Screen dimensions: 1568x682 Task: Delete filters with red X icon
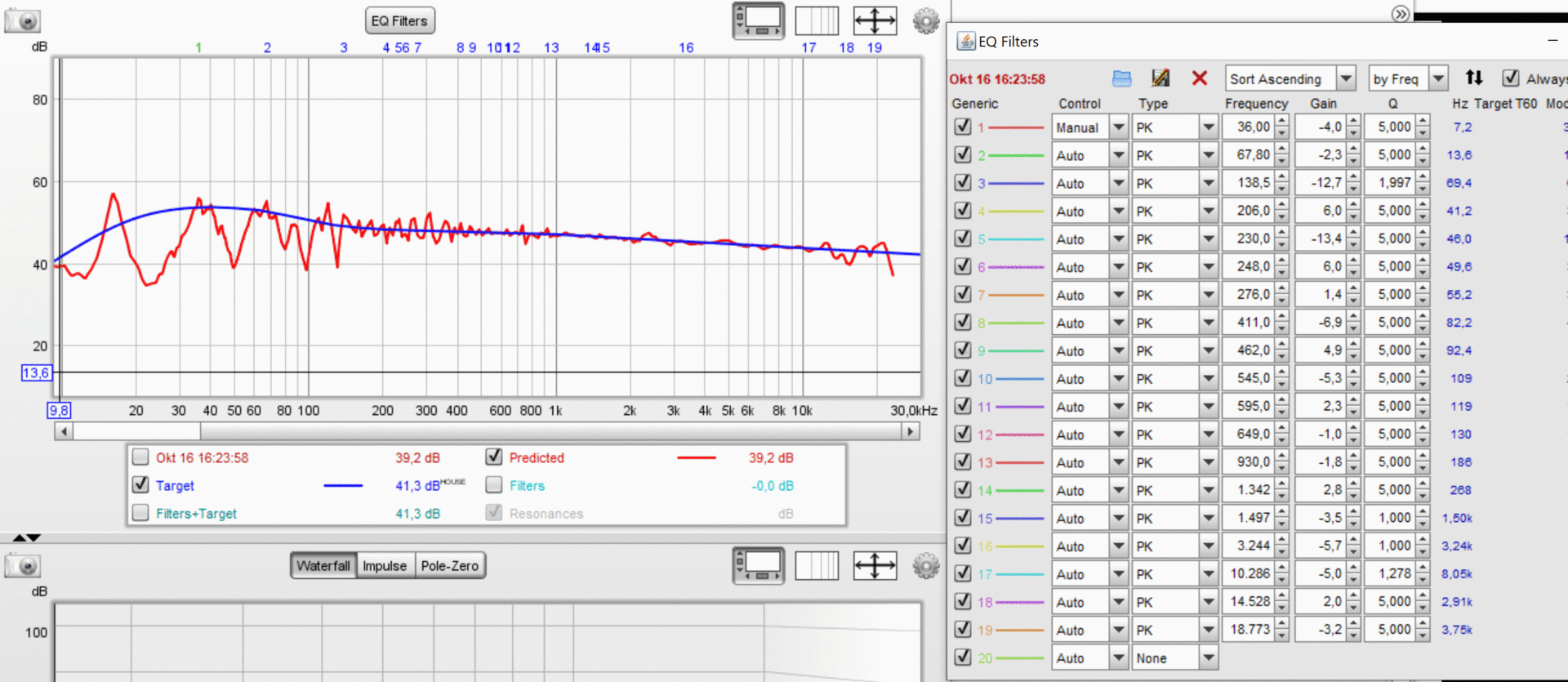point(1199,78)
